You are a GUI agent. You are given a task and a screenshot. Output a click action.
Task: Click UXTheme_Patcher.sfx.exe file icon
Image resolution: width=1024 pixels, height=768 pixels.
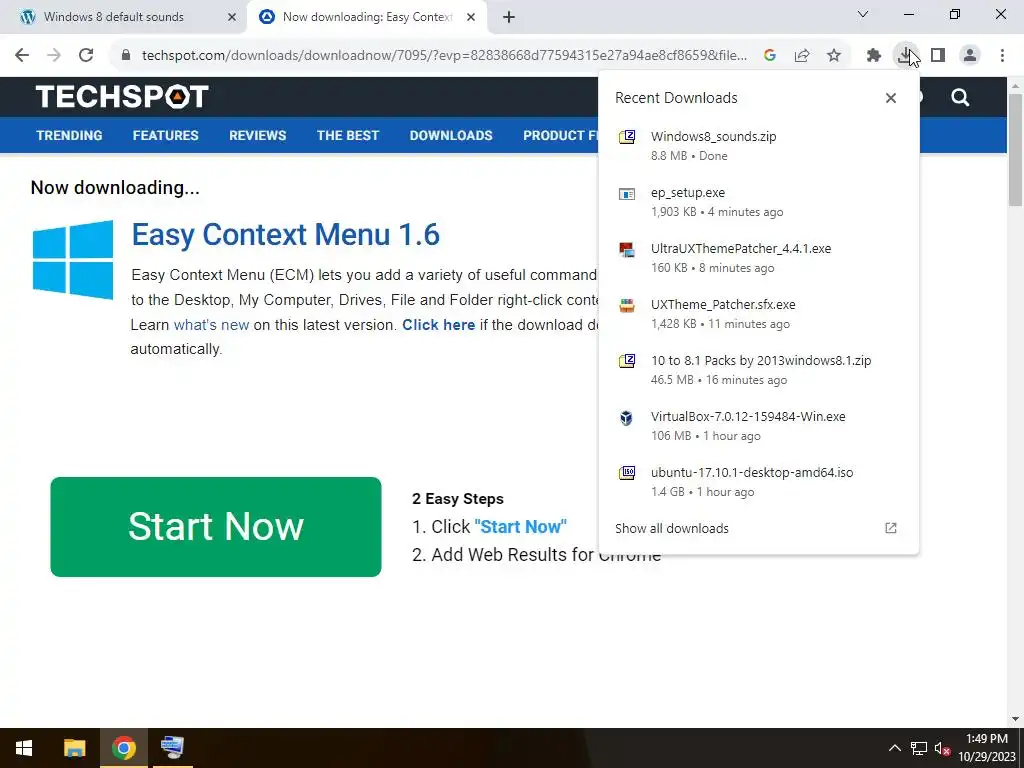coord(627,305)
